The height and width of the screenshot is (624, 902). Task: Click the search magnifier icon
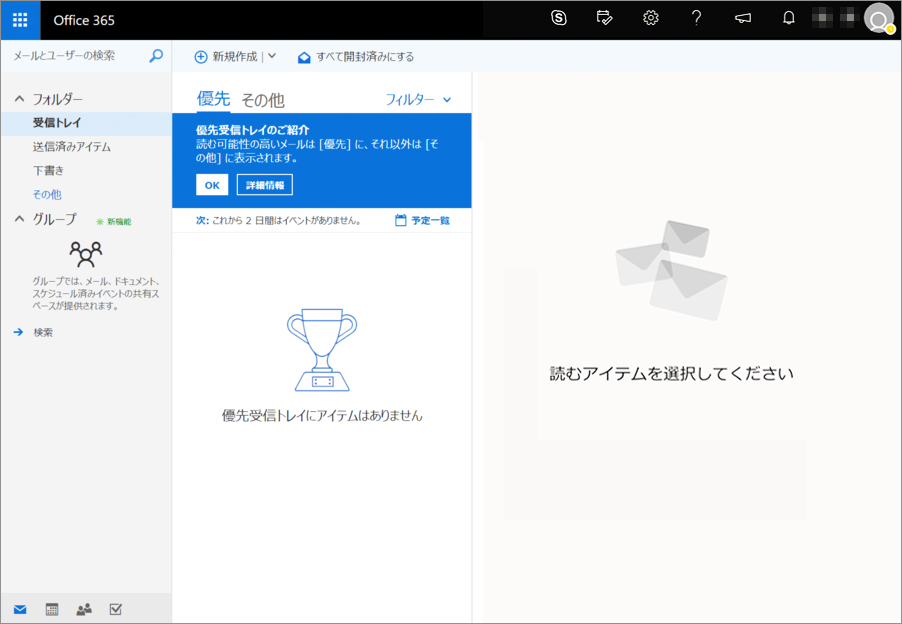(x=156, y=56)
